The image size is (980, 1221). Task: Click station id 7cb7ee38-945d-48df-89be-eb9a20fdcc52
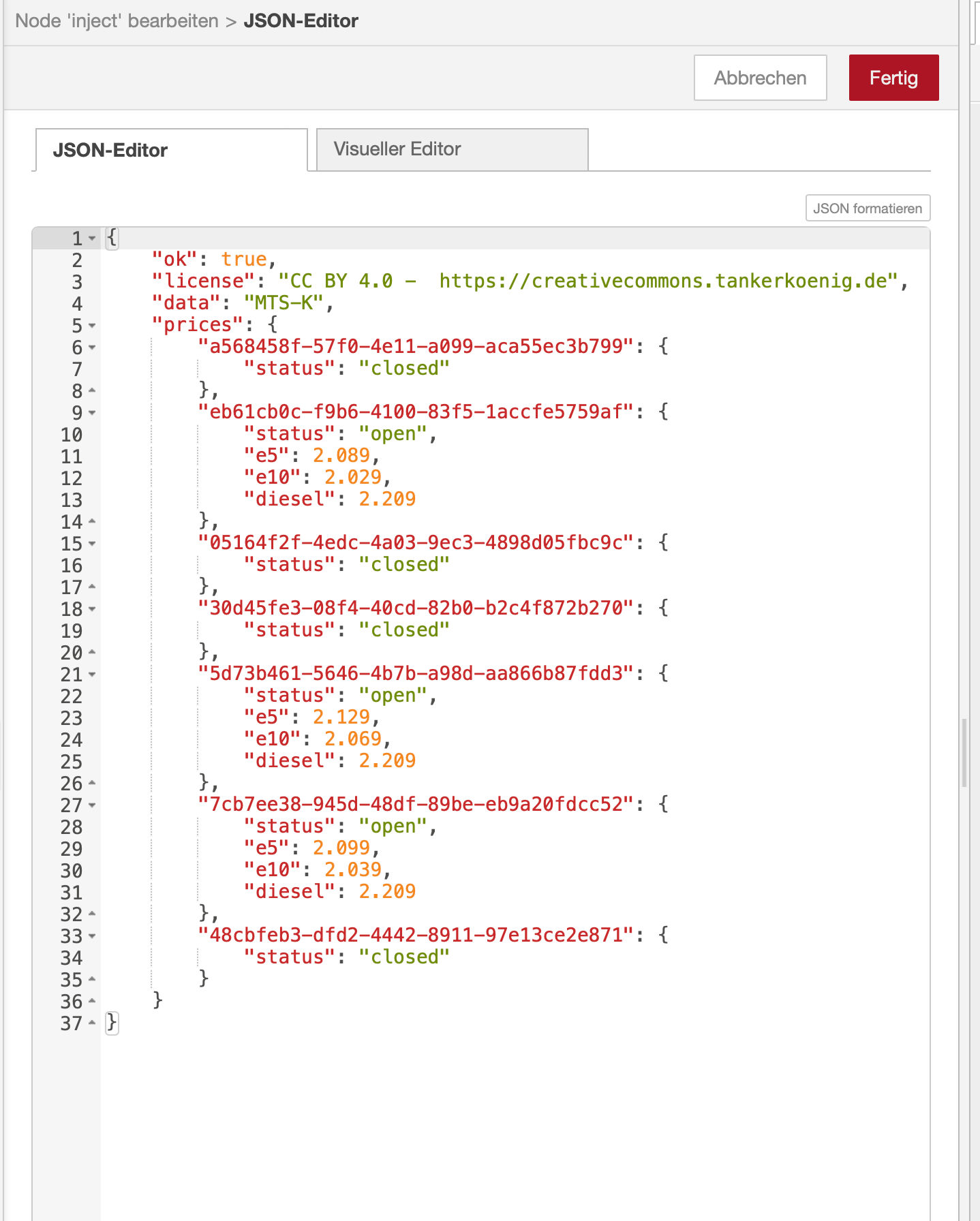(x=416, y=805)
